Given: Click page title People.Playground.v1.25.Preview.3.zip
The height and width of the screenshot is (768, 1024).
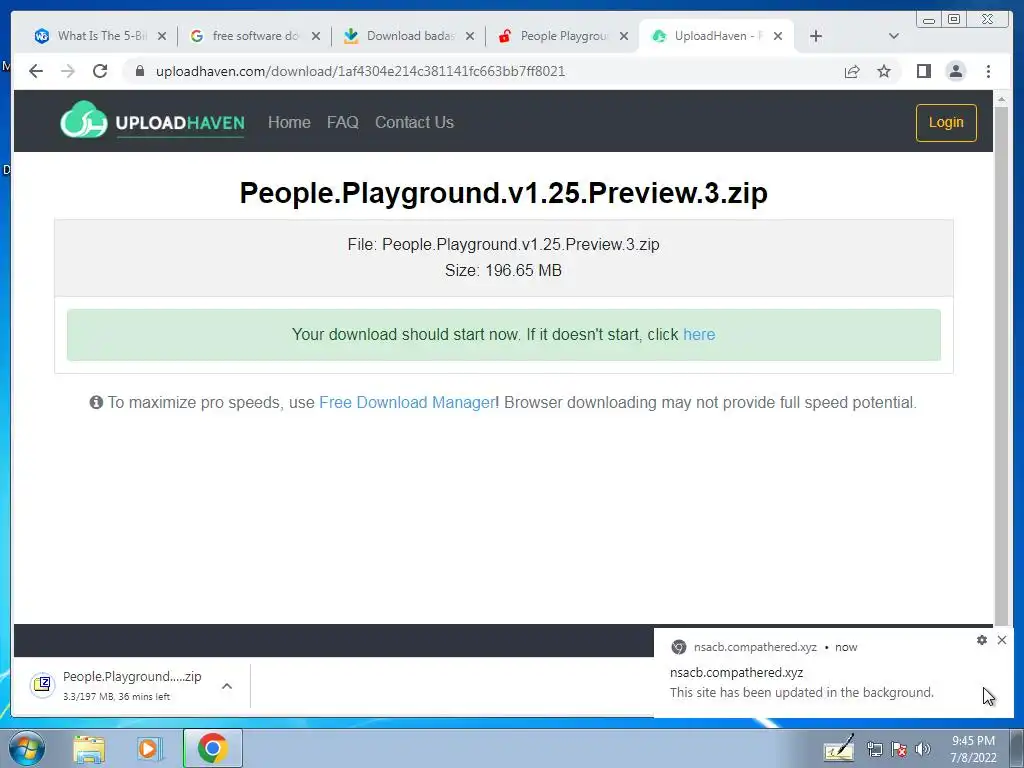Looking at the screenshot, I should tap(504, 193).
